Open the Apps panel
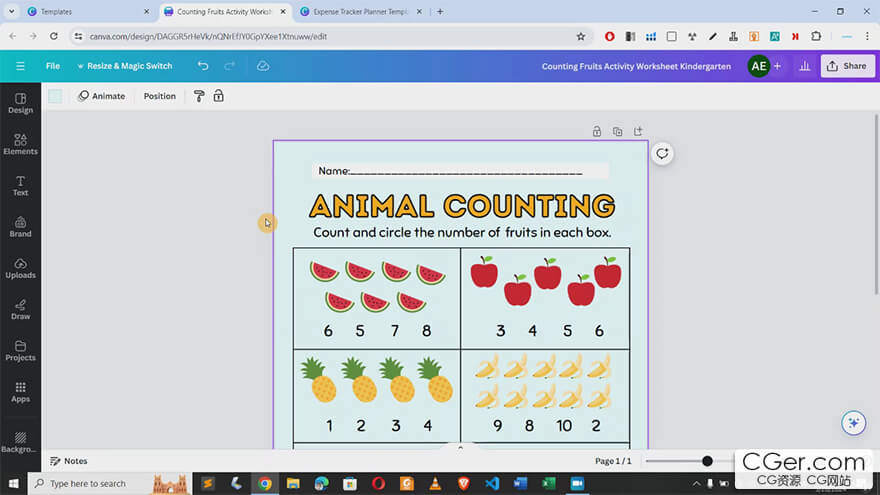Image resolution: width=880 pixels, height=495 pixels. click(x=20, y=392)
